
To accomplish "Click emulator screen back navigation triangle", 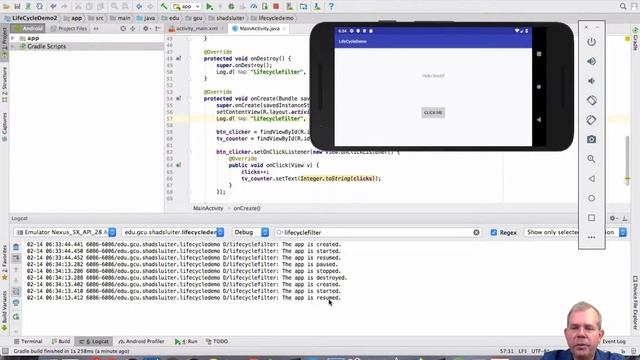I will tap(539, 120).
